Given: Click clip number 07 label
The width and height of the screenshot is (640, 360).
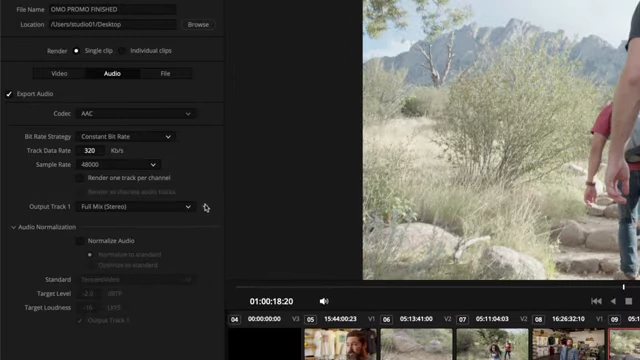Looking at the screenshot, I should click(462, 320).
